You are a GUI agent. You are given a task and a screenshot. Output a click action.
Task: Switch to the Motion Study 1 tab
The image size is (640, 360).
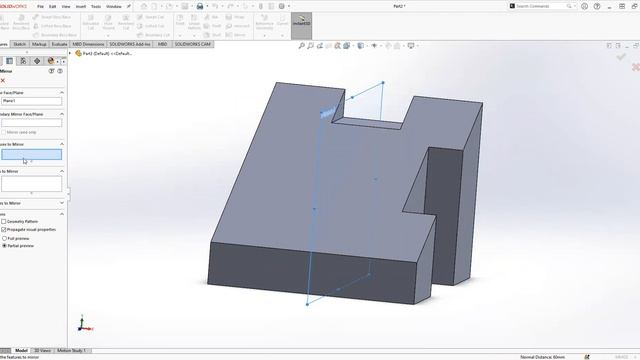pyautogui.click(x=71, y=351)
